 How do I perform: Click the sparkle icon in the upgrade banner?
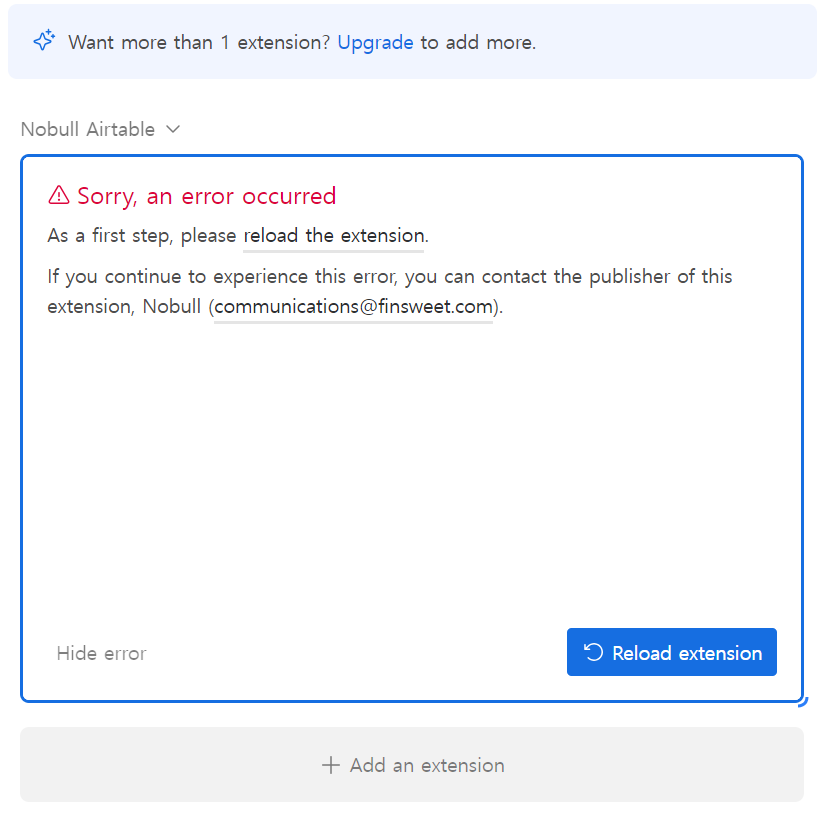tap(44, 40)
